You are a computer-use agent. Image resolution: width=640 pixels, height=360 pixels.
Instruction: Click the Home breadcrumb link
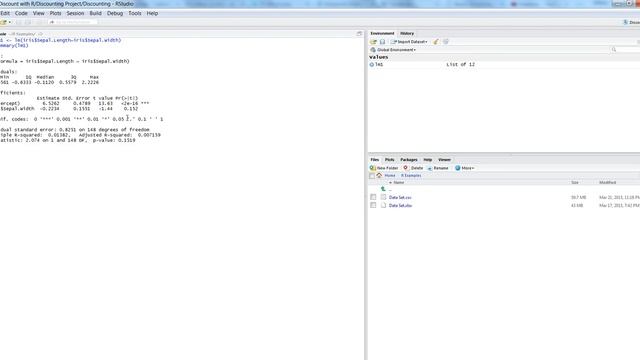point(390,176)
